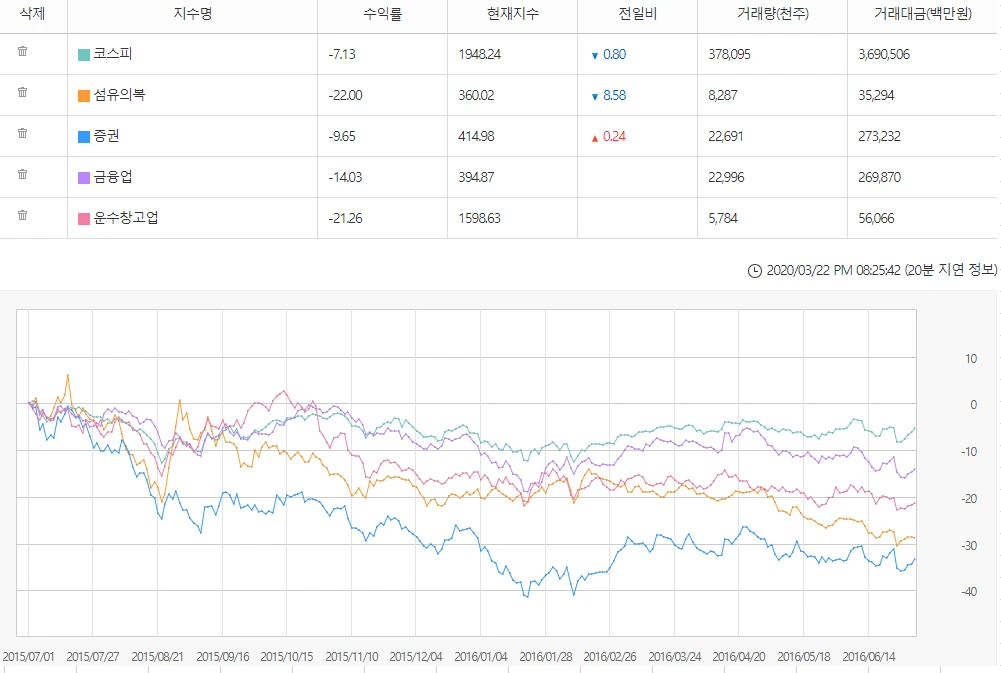1001x673 pixels.
Task: Click the y-axis label 10
Action: [x=971, y=359]
